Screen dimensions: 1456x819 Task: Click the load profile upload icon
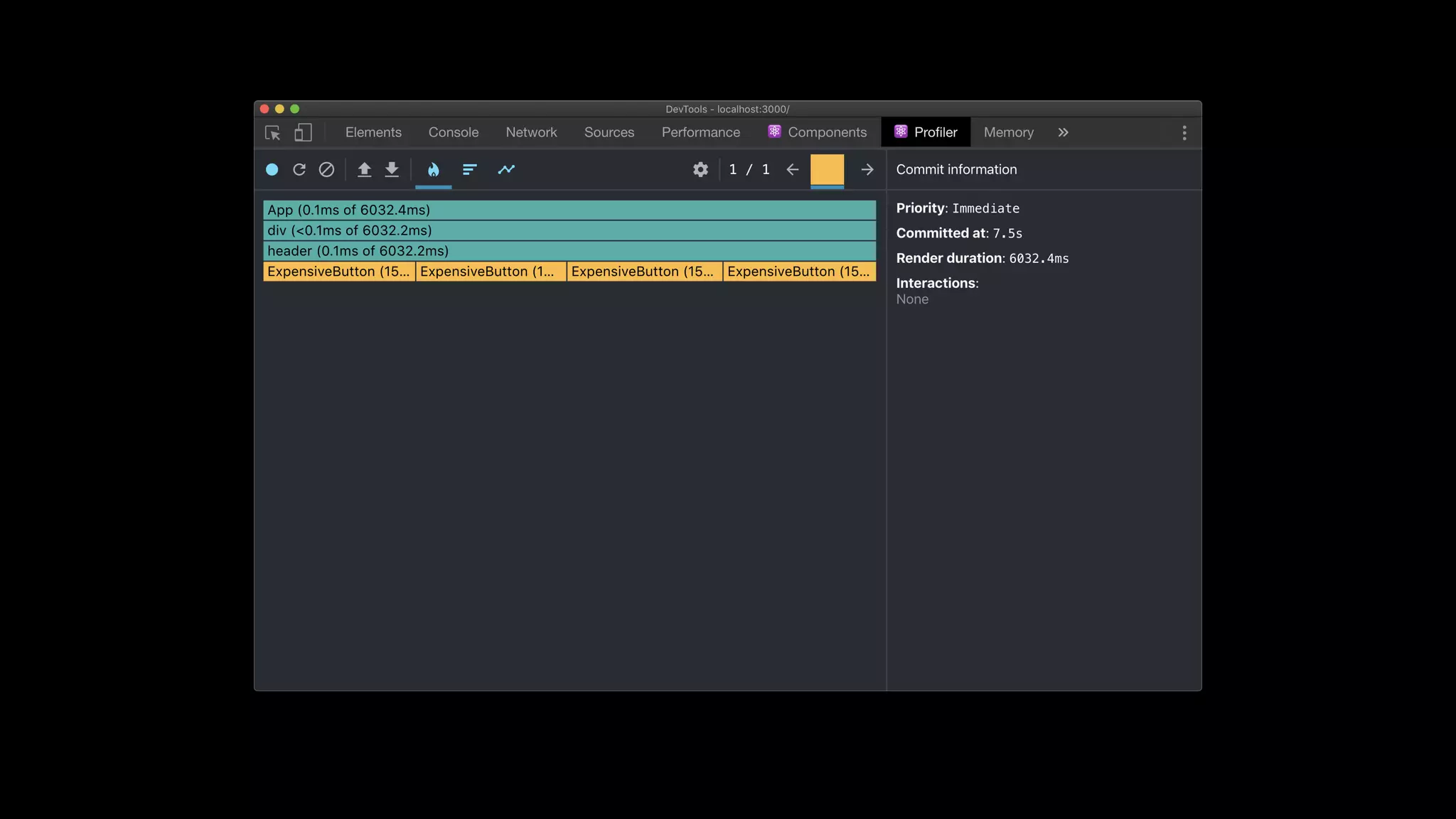[x=364, y=169]
